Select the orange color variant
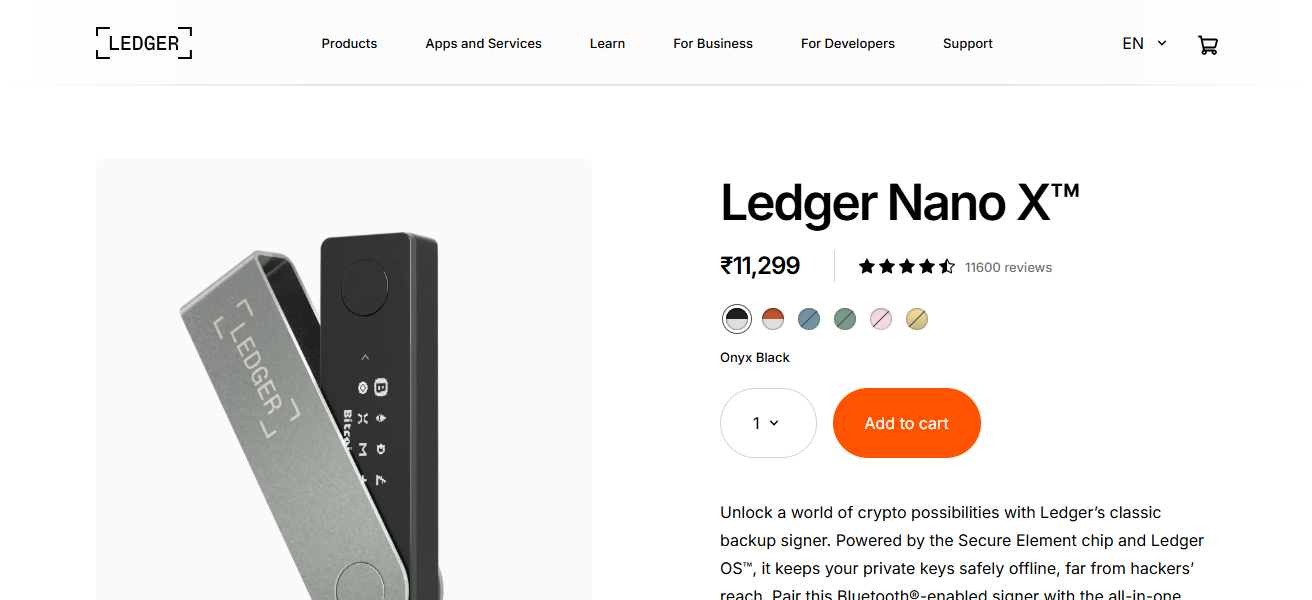 click(x=772, y=318)
